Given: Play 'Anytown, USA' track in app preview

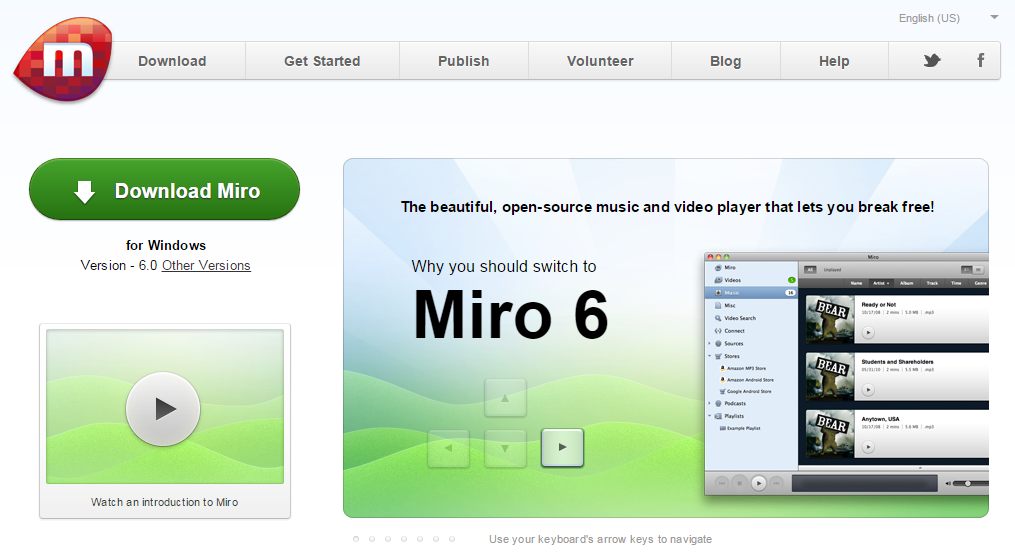Looking at the screenshot, I should [868, 447].
